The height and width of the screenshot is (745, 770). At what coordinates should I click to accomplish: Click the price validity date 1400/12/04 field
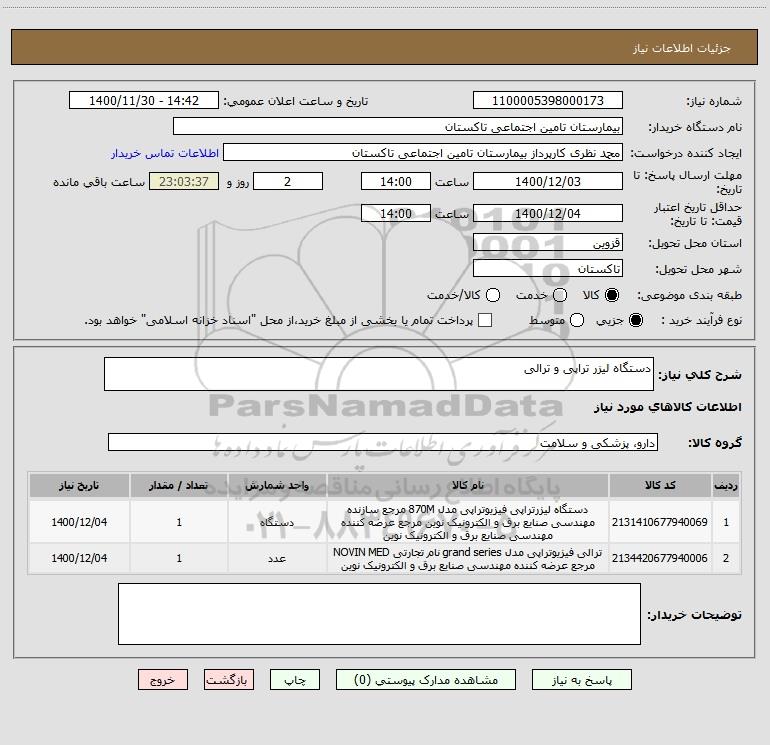[548, 213]
